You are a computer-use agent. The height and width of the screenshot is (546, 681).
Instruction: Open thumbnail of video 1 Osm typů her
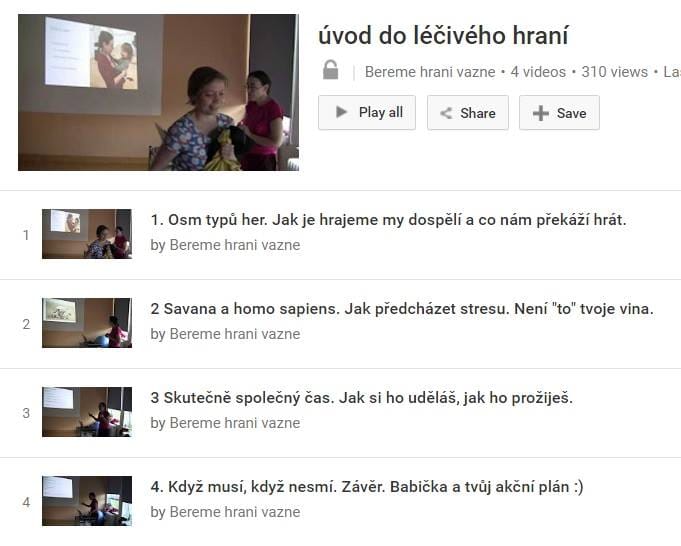[87, 234]
